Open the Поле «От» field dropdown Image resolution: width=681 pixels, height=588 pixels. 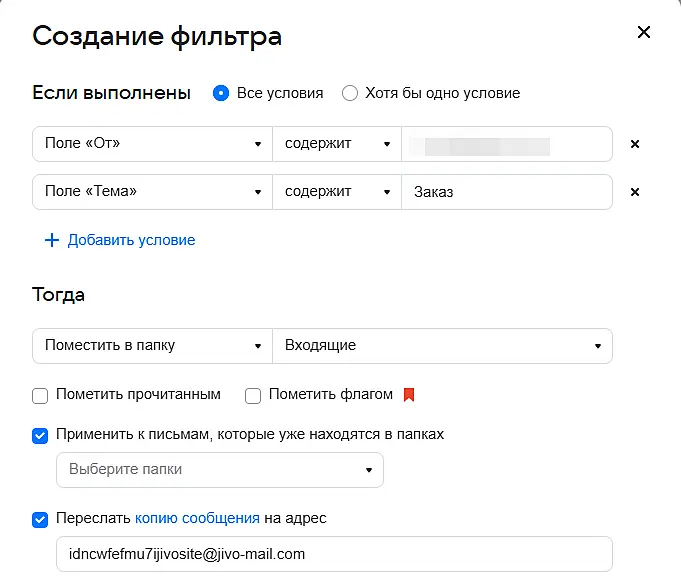152,144
